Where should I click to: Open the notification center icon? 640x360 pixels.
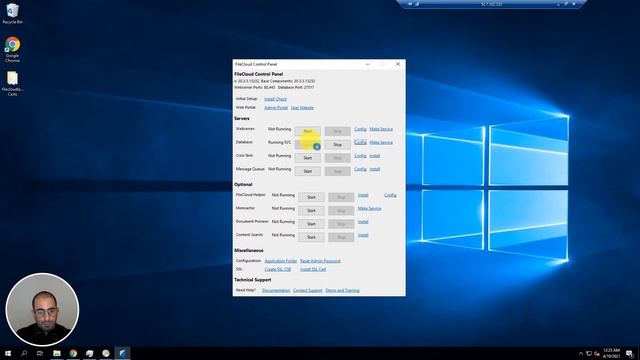629,353
